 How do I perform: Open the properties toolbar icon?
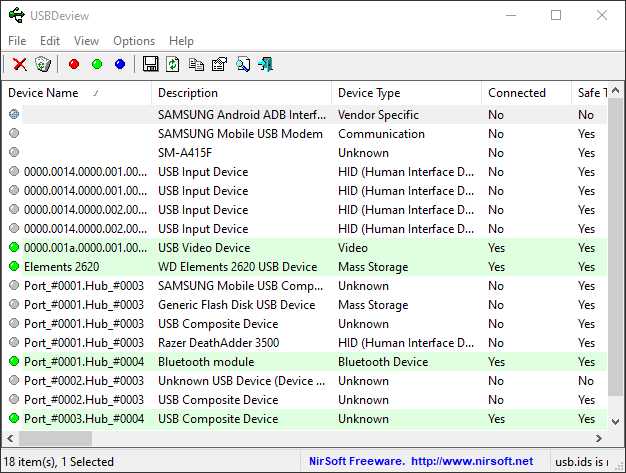[x=219, y=64]
